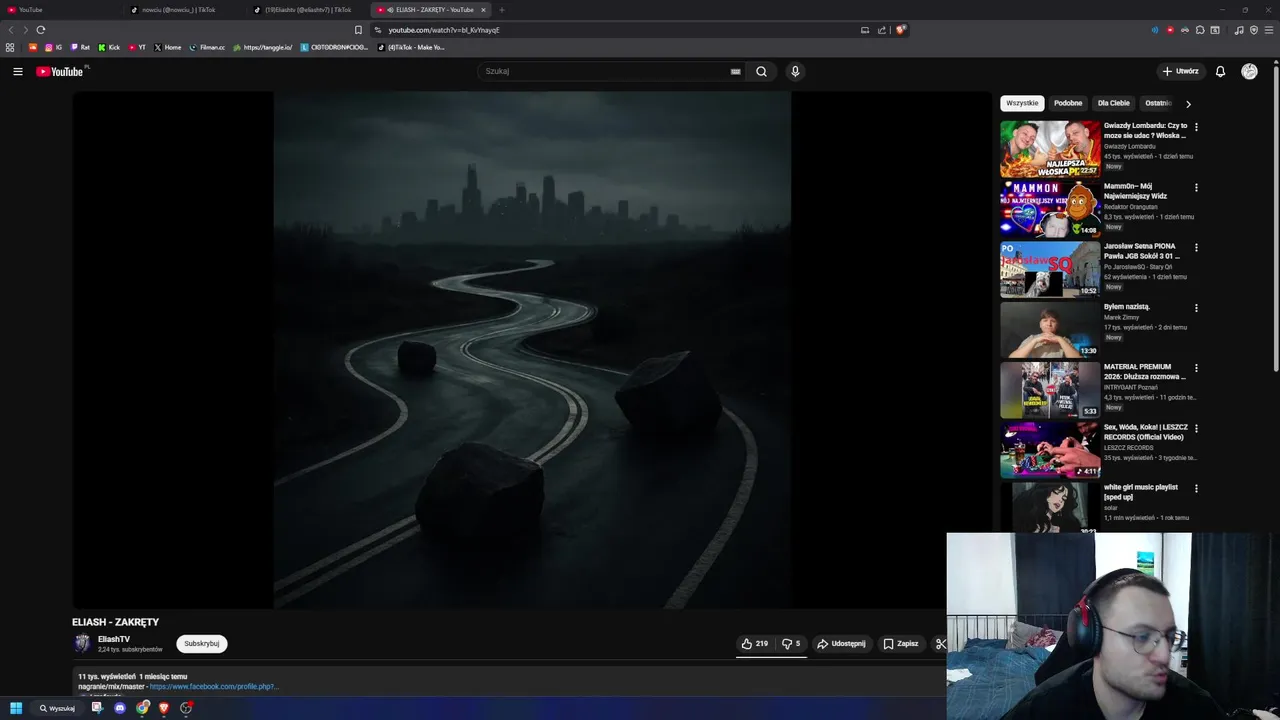Open Brave from the taskbar

pyautogui.click(x=164, y=708)
